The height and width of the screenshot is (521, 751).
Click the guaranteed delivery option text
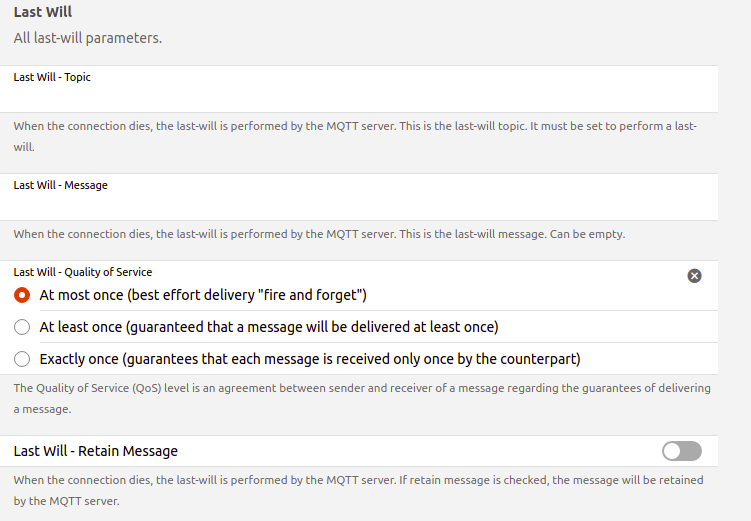tap(268, 327)
